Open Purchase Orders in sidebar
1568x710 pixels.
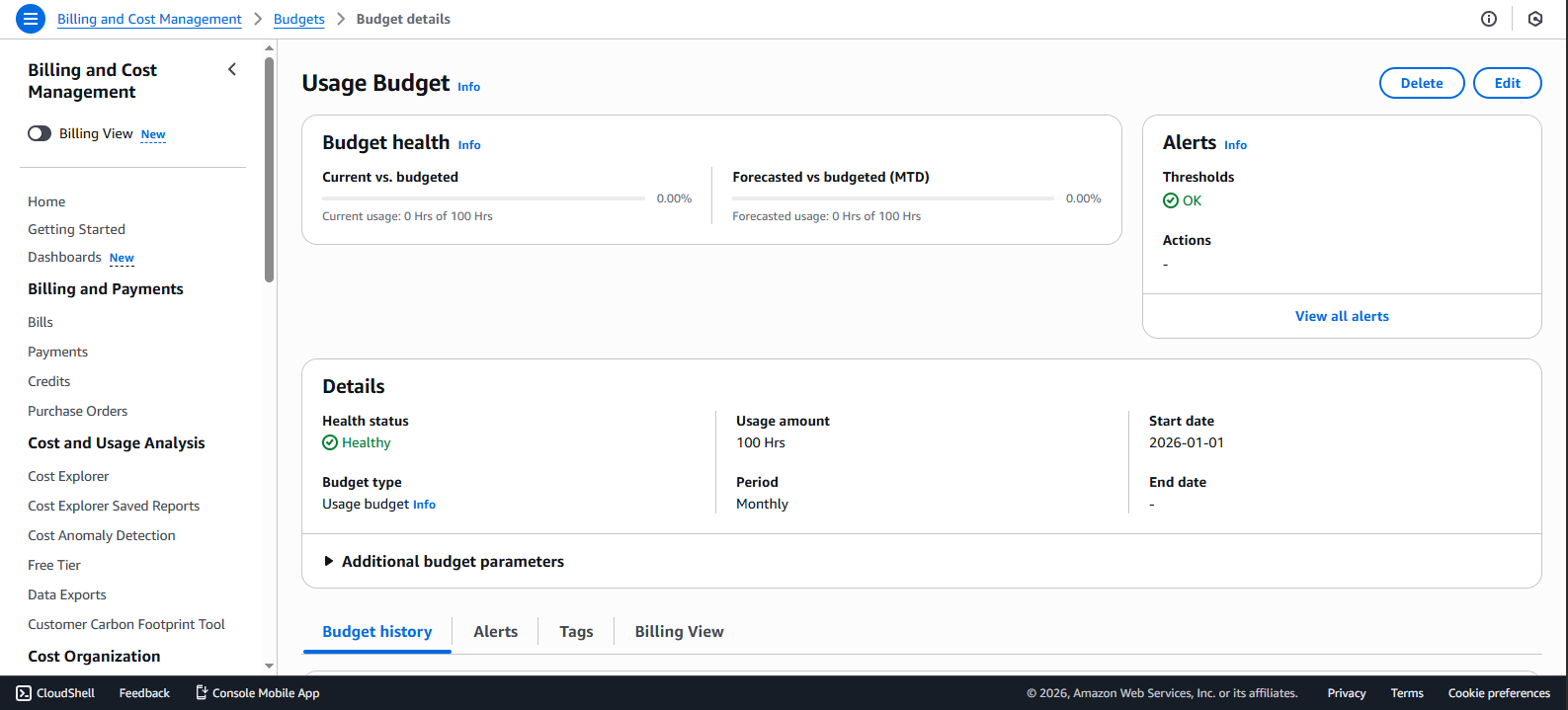click(x=77, y=411)
